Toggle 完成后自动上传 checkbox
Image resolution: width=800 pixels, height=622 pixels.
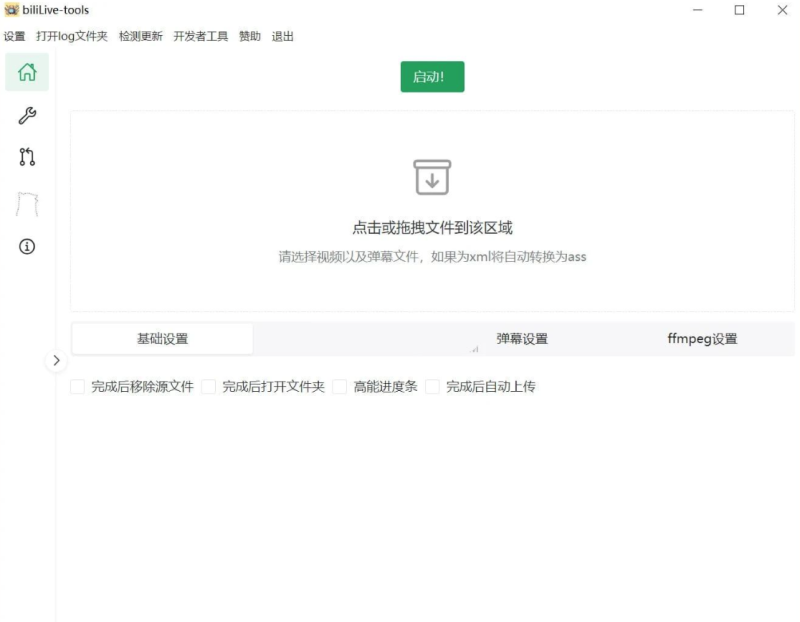(432, 386)
